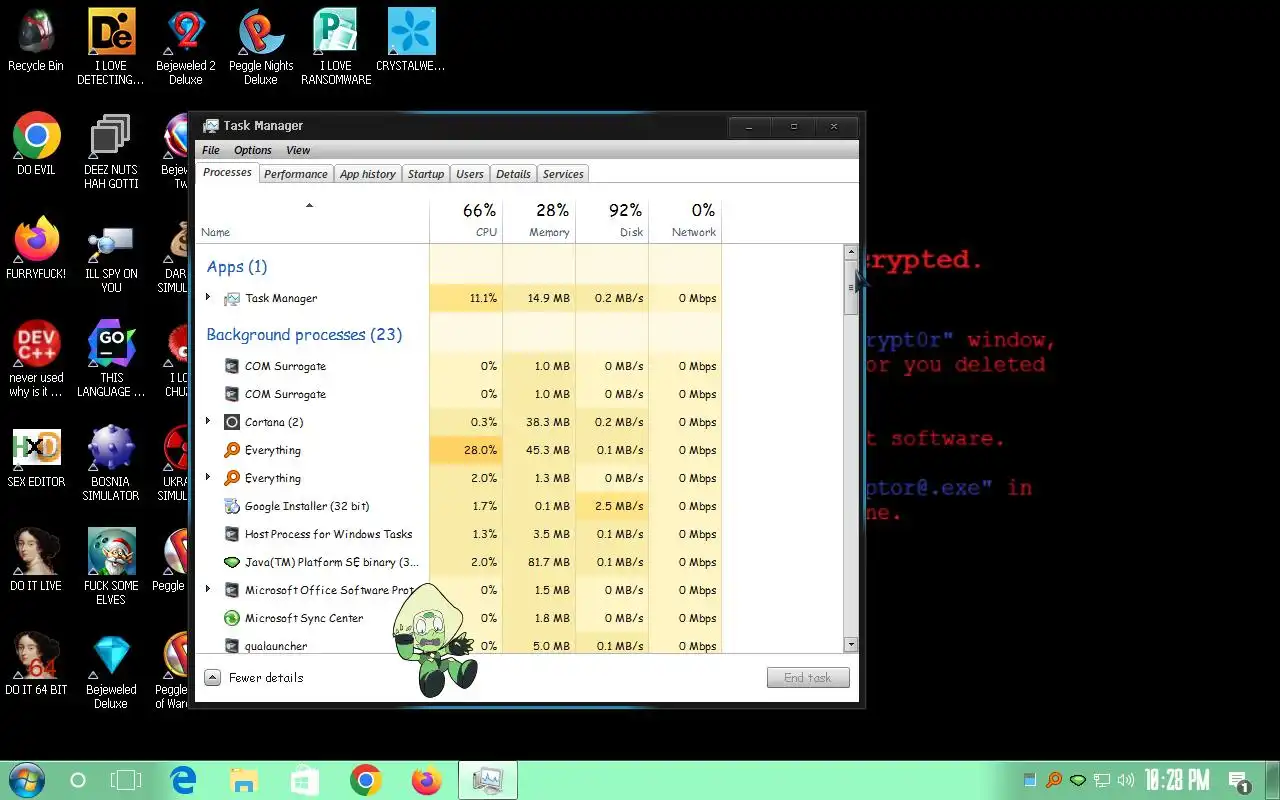Click the End task button

(x=808, y=677)
